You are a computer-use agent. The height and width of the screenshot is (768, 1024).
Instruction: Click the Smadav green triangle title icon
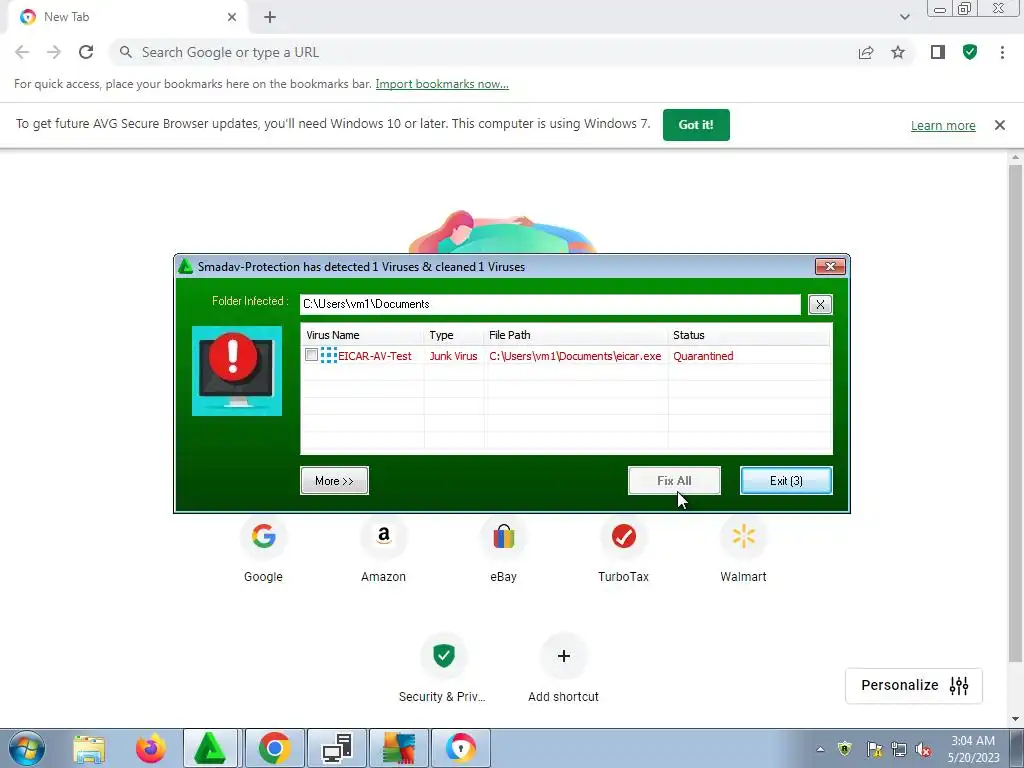(185, 266)
